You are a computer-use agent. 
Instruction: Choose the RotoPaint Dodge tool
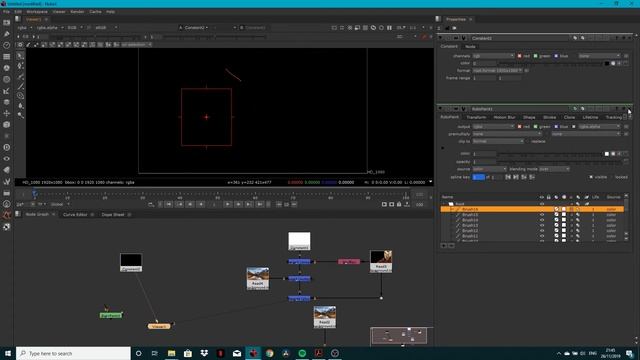point(20,116)
